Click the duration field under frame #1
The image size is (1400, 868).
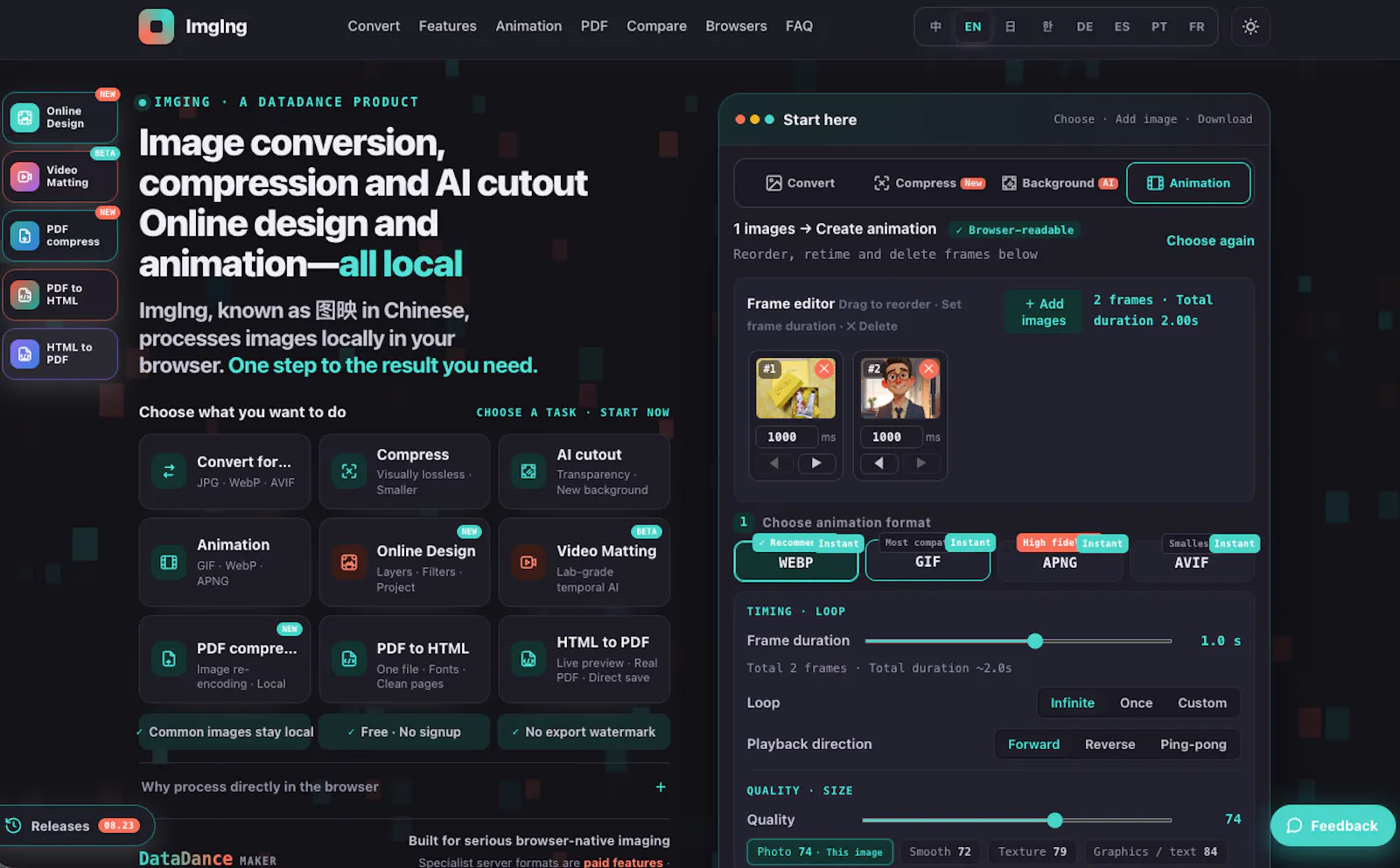(785, 437)
